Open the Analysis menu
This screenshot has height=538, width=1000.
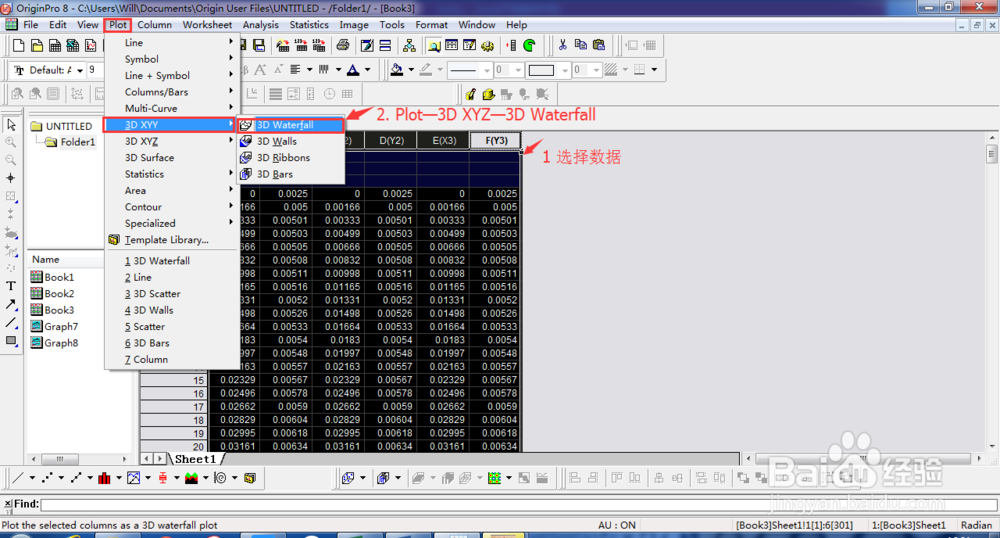point(260,25)
